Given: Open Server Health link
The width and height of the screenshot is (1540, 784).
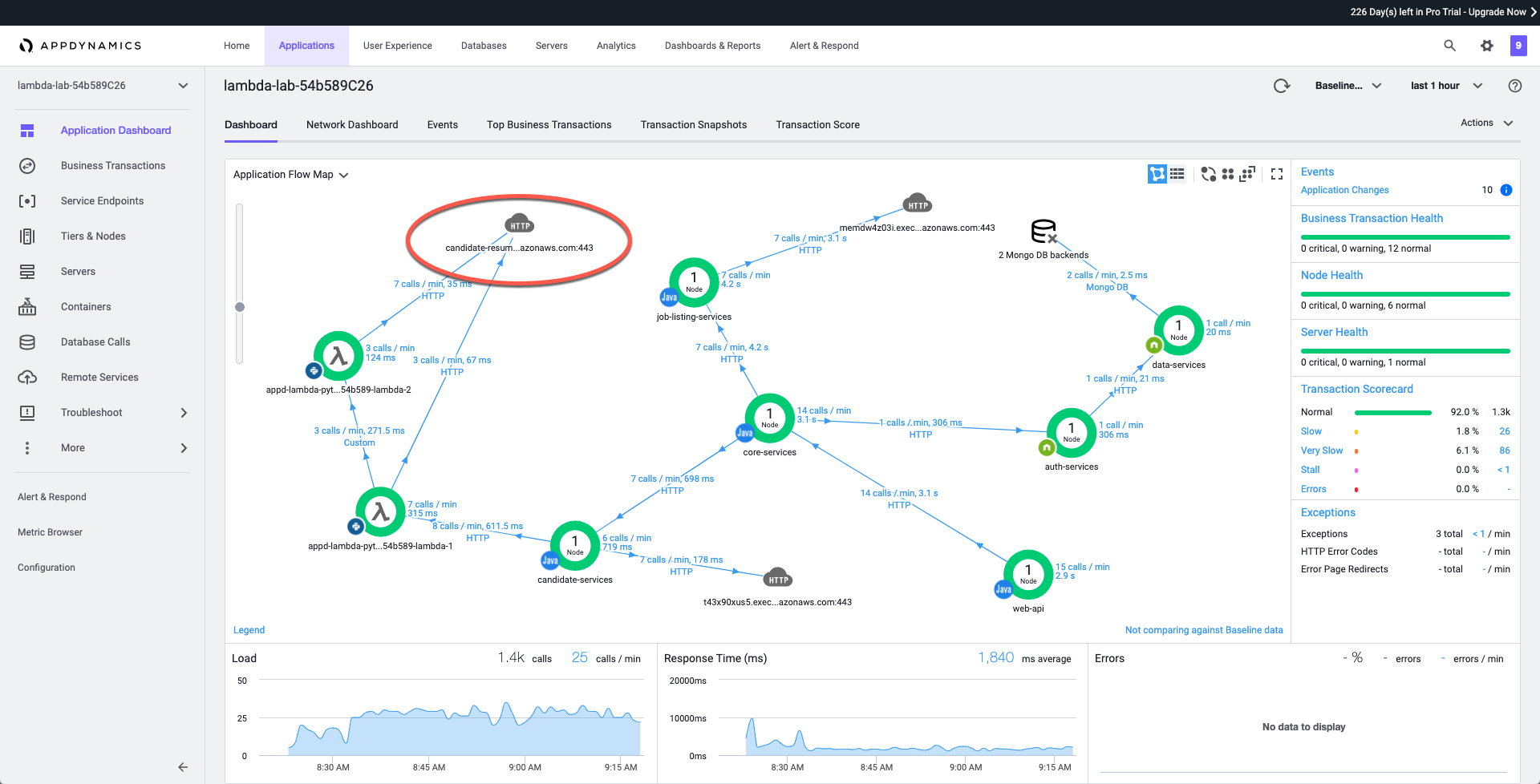Looking at the screenshot, I should (1334, 332).
